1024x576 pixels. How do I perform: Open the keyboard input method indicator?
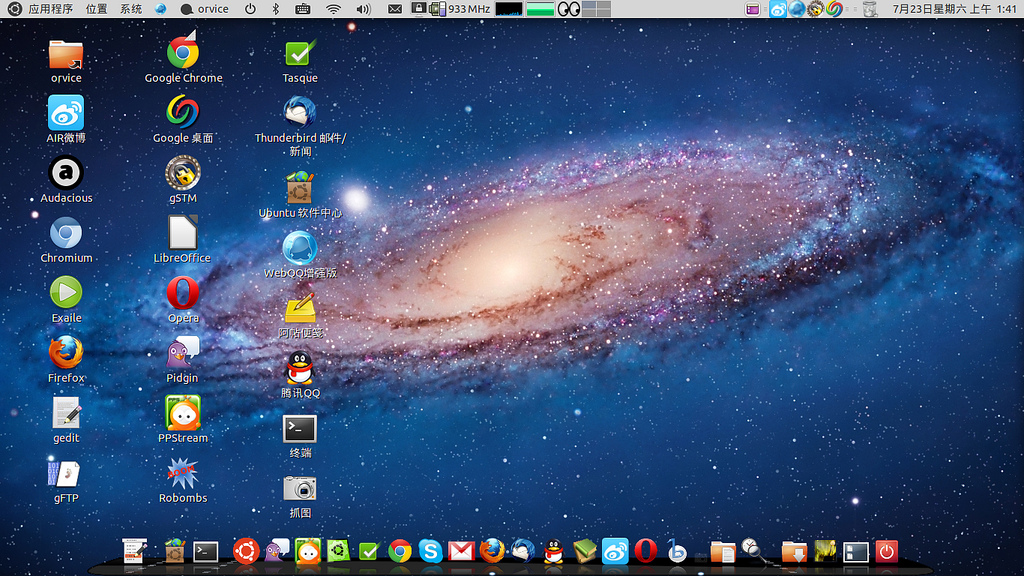[302, 8]
